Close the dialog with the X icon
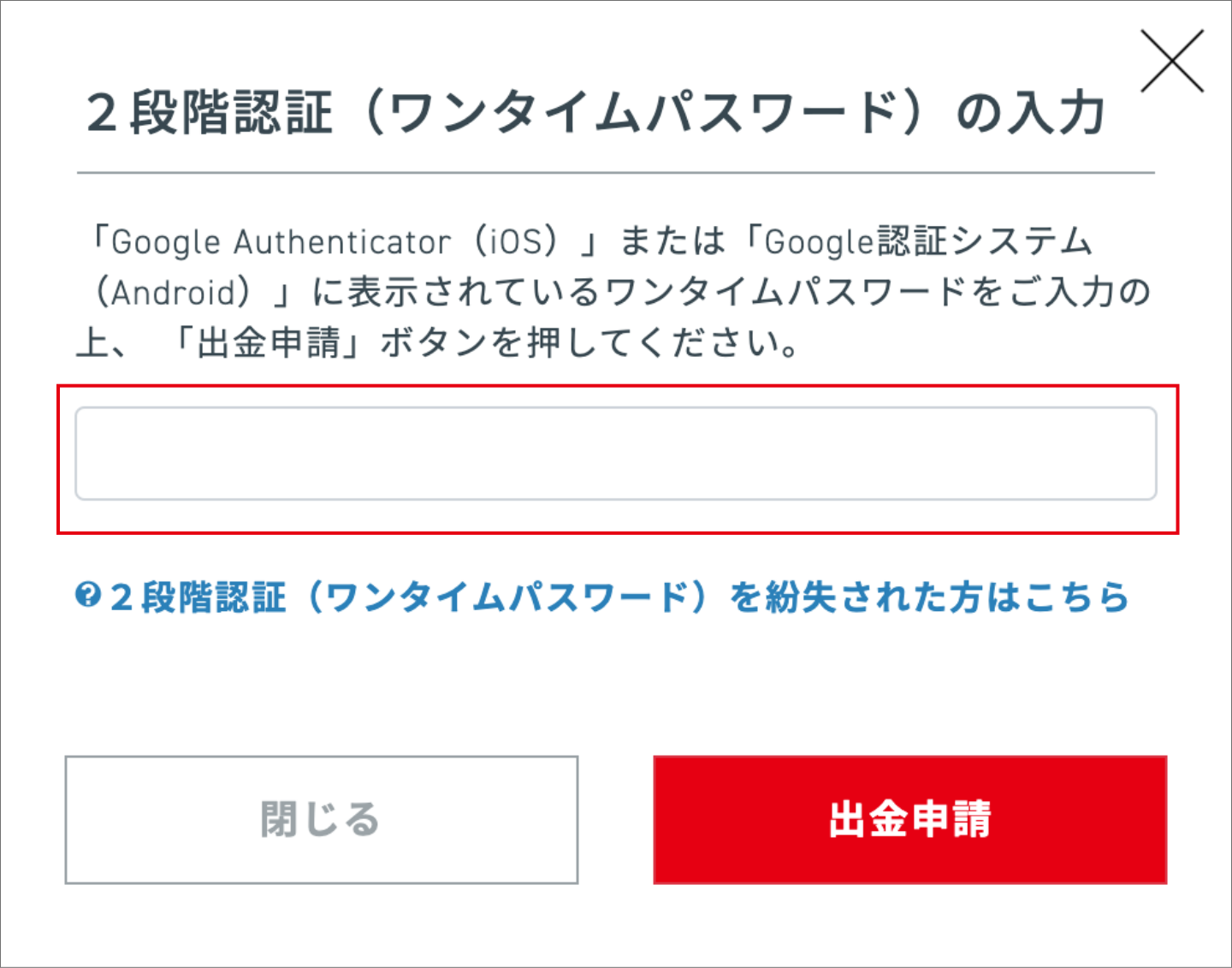The image size is (1232, 968). coord(1172,61)
